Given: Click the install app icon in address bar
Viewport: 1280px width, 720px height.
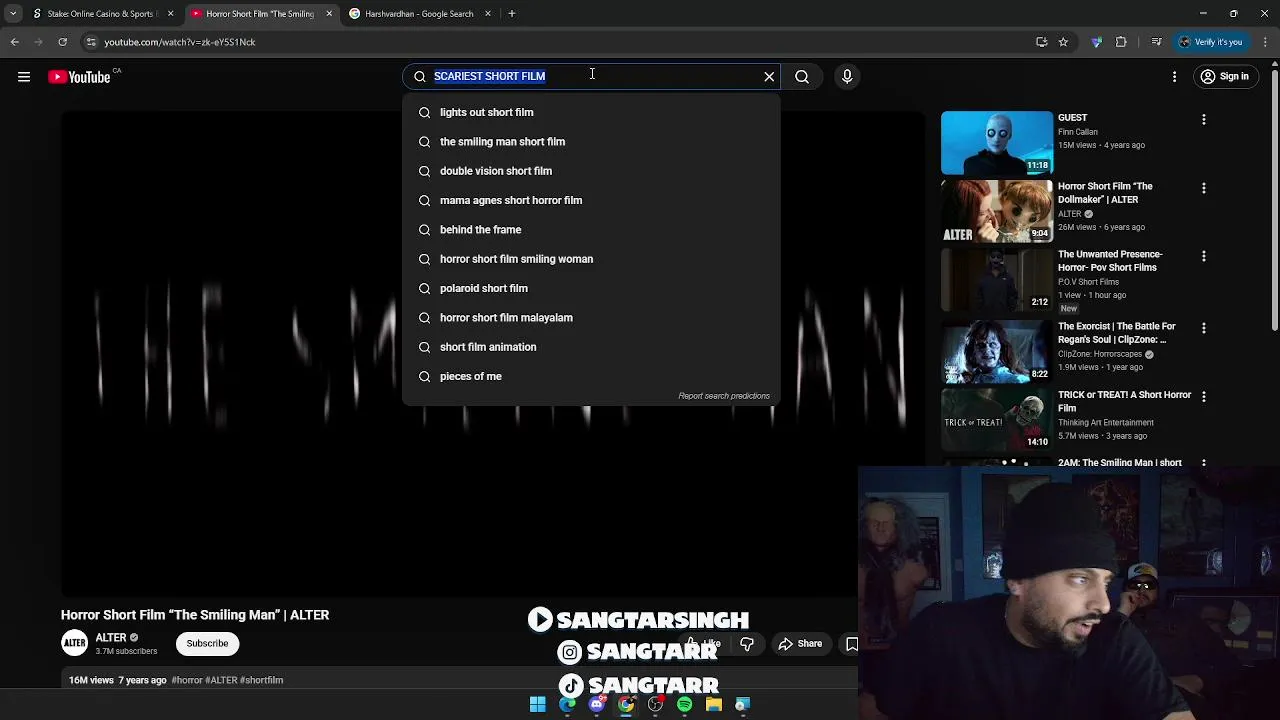Looking at the screenshot, I should coord(1042,42).
